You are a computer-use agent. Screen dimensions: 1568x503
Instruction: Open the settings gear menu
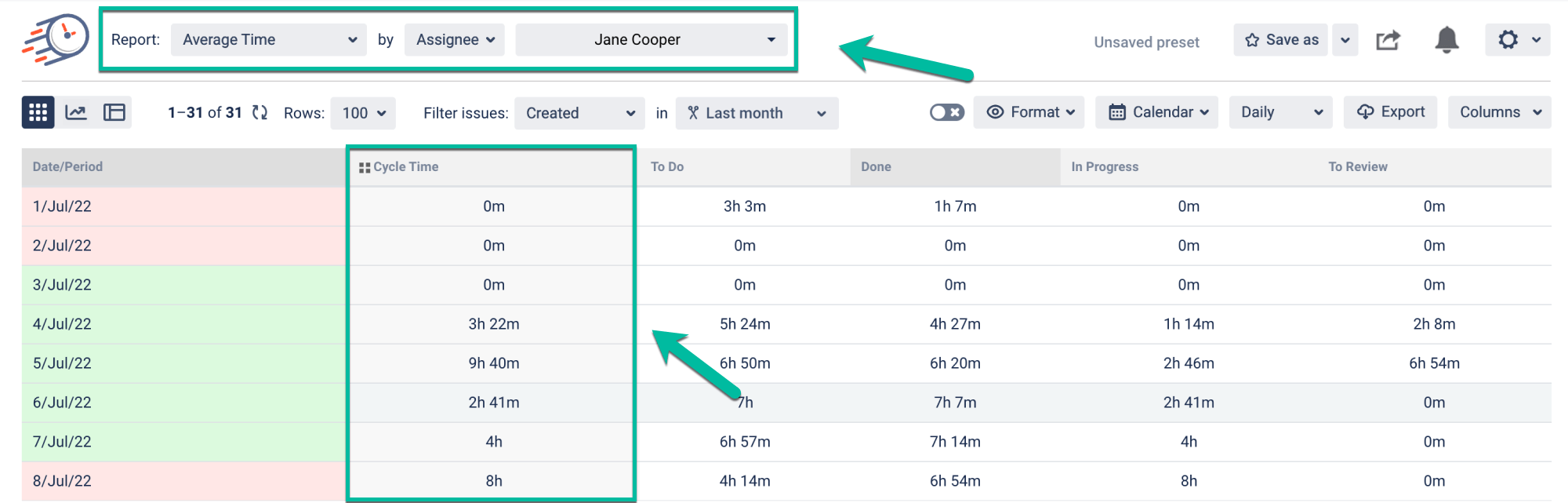[x=1518, y=39]
